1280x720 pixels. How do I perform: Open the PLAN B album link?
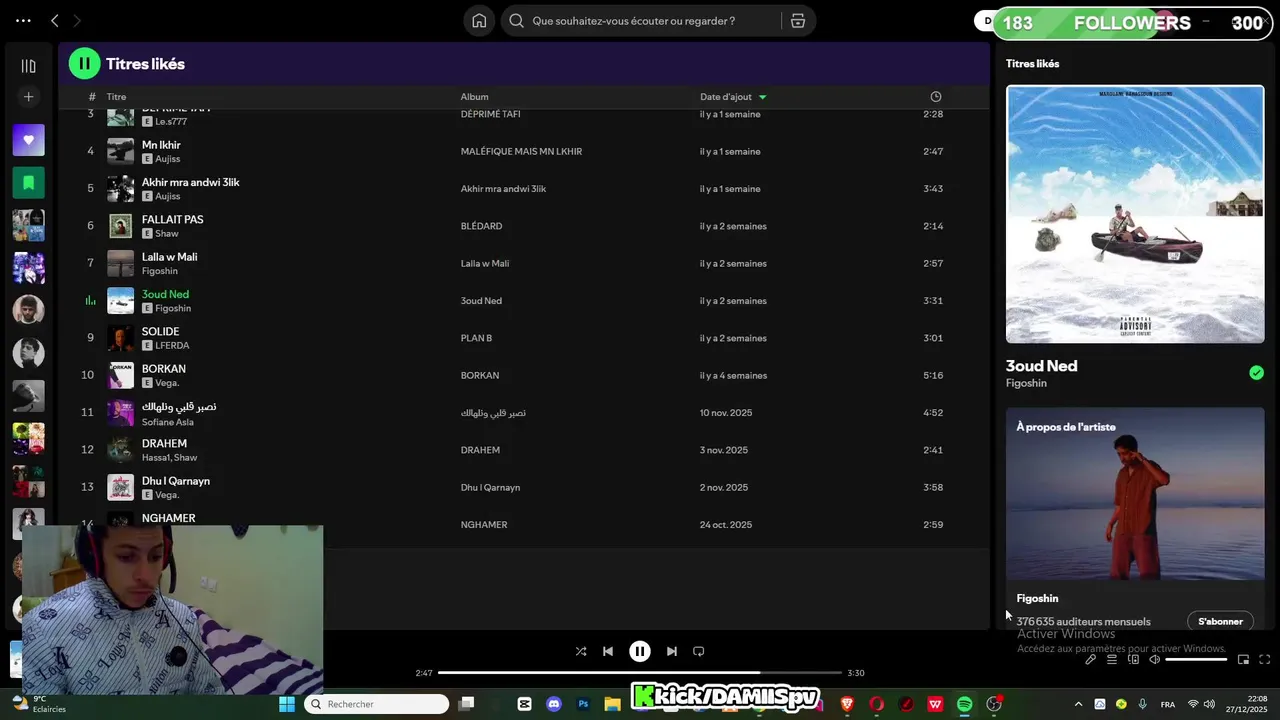[476, 338]
